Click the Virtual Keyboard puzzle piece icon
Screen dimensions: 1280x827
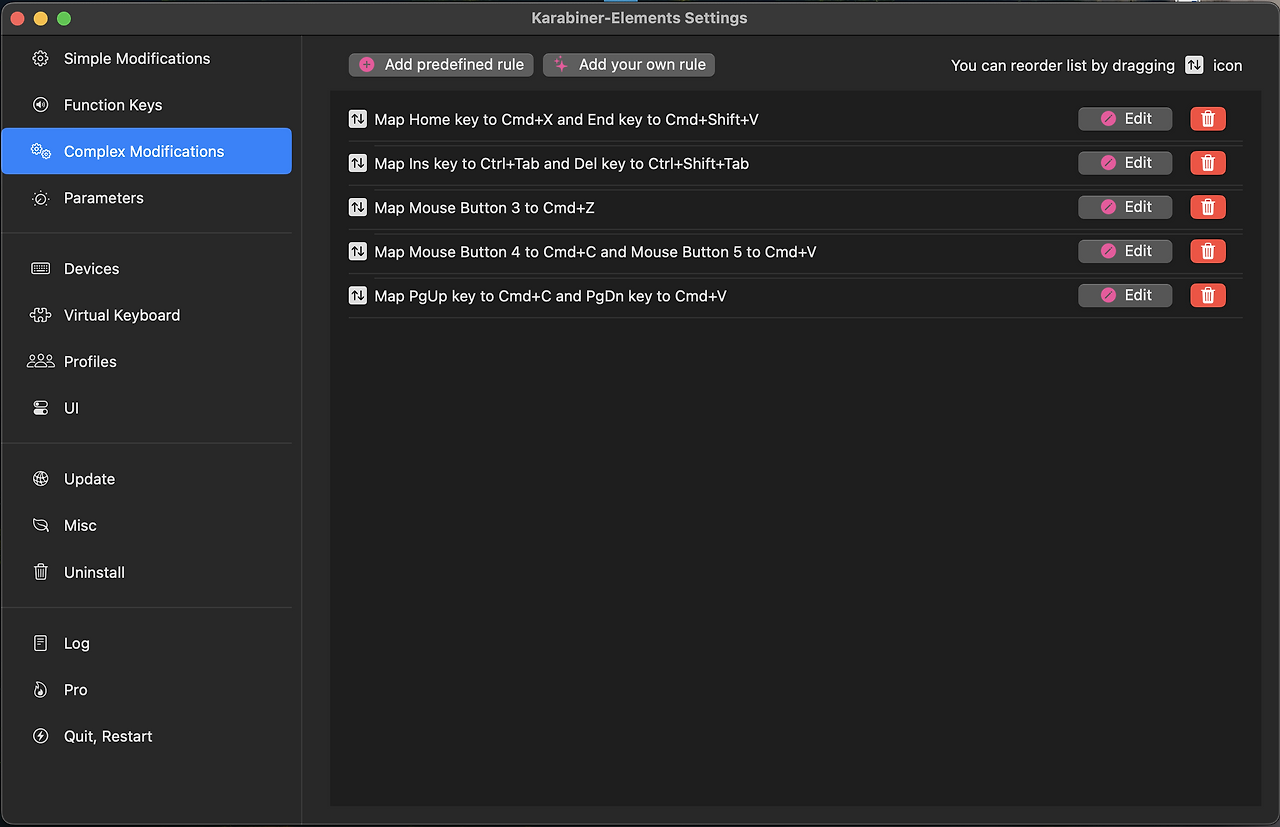click(x=40, y=315)
